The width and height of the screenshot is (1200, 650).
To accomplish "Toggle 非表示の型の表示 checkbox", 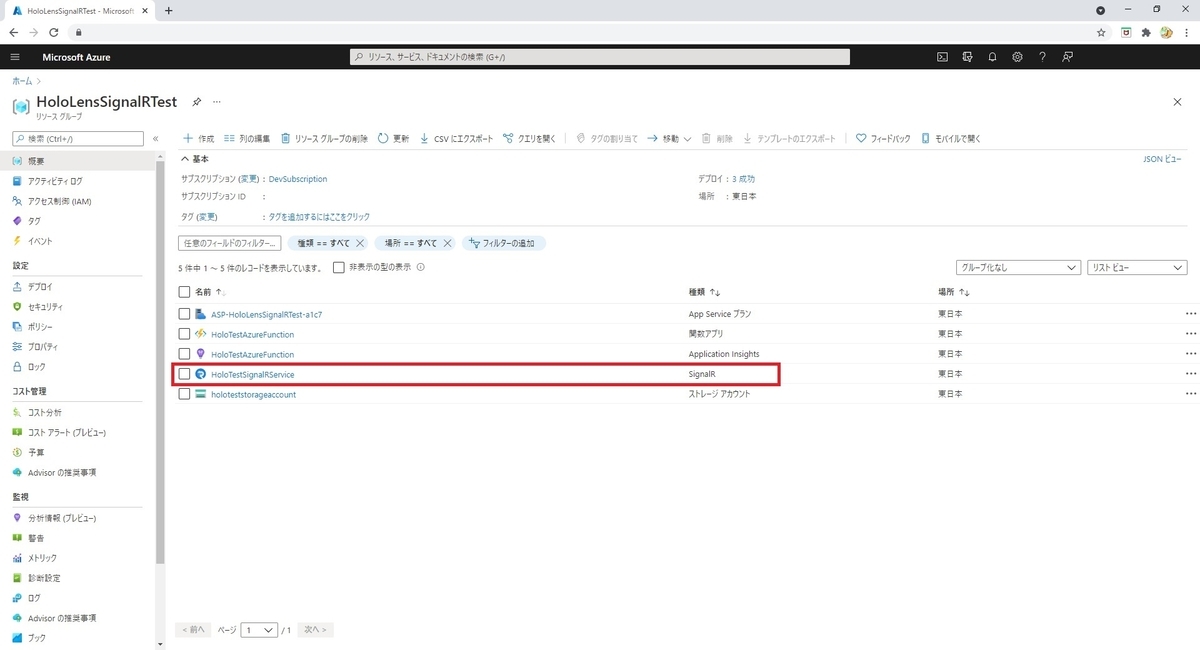I will [339, 267].
